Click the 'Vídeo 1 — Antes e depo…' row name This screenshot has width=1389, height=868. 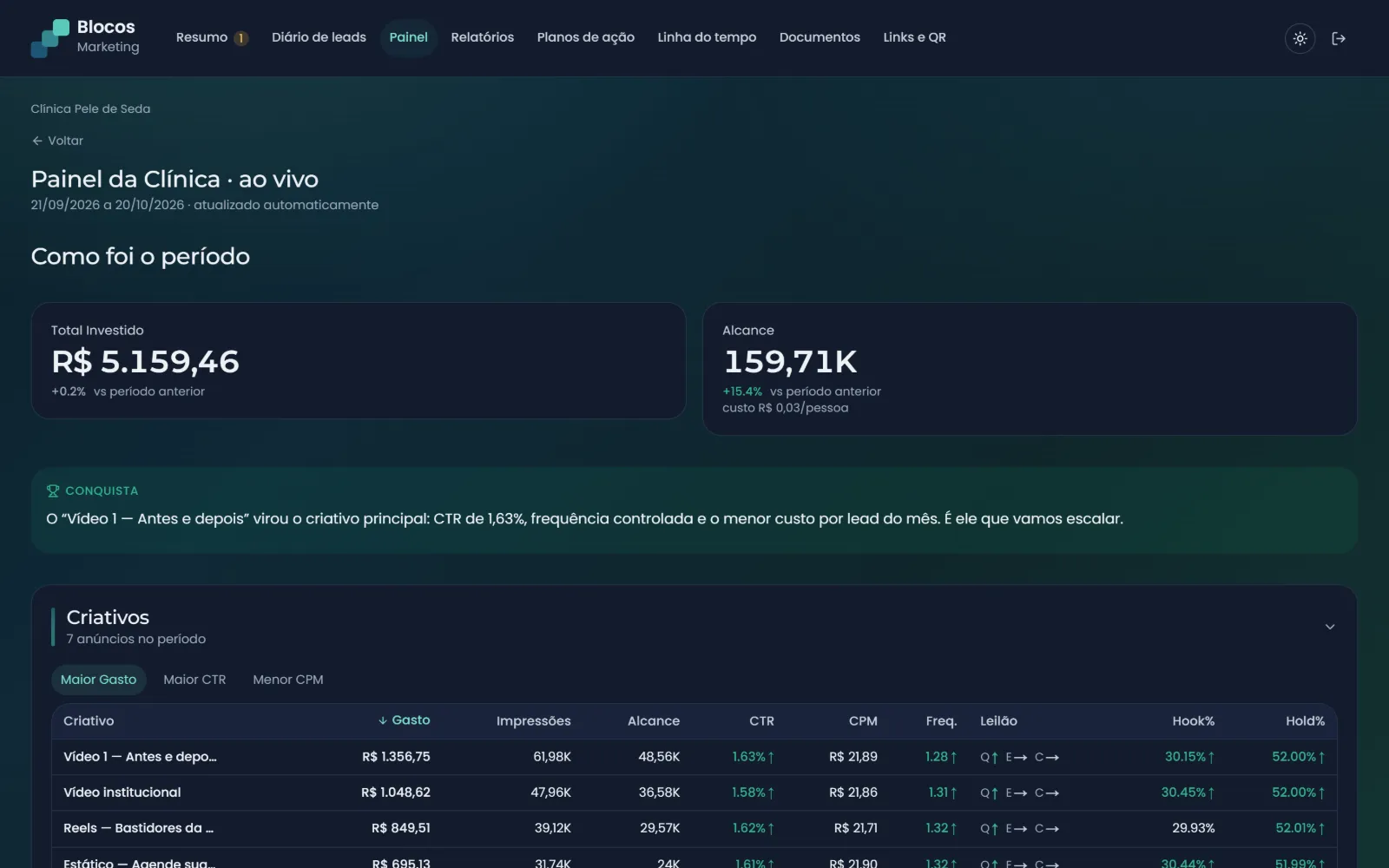(140, 757)
